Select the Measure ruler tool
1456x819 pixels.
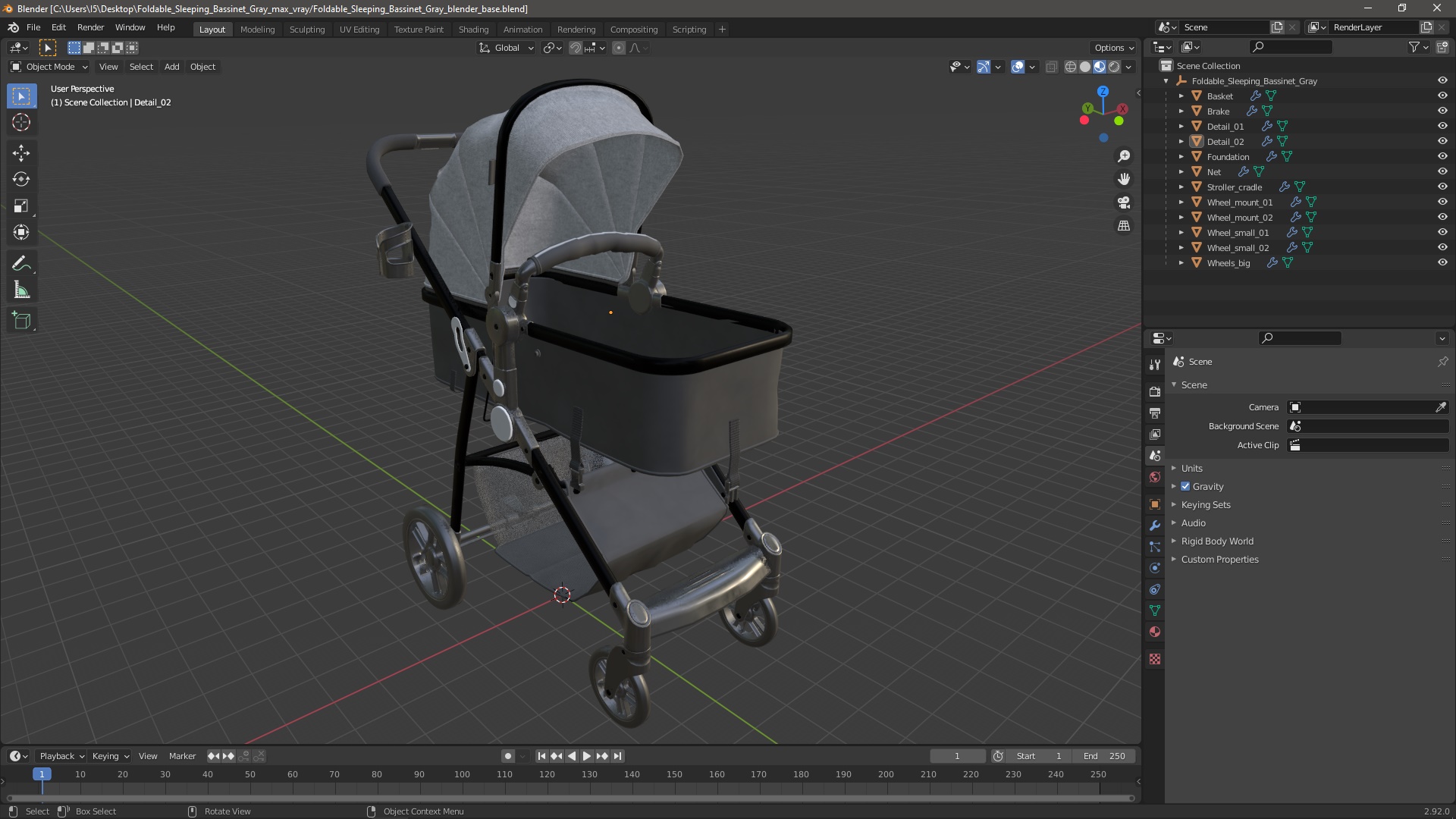[x=21, y=290]
